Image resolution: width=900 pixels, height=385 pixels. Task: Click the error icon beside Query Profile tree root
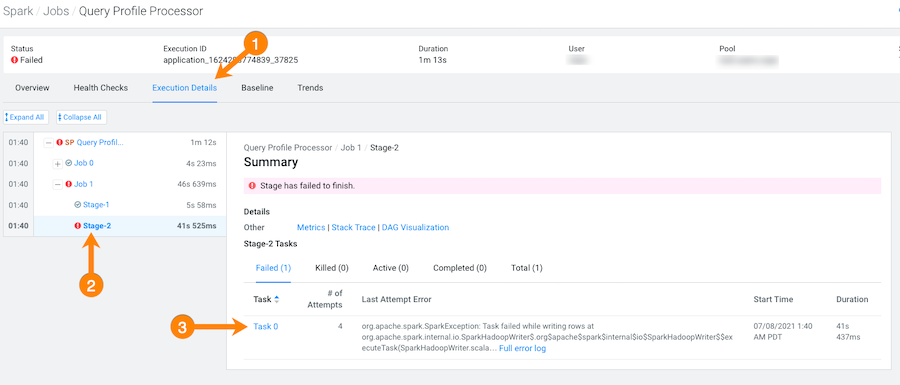coord(60,142)
